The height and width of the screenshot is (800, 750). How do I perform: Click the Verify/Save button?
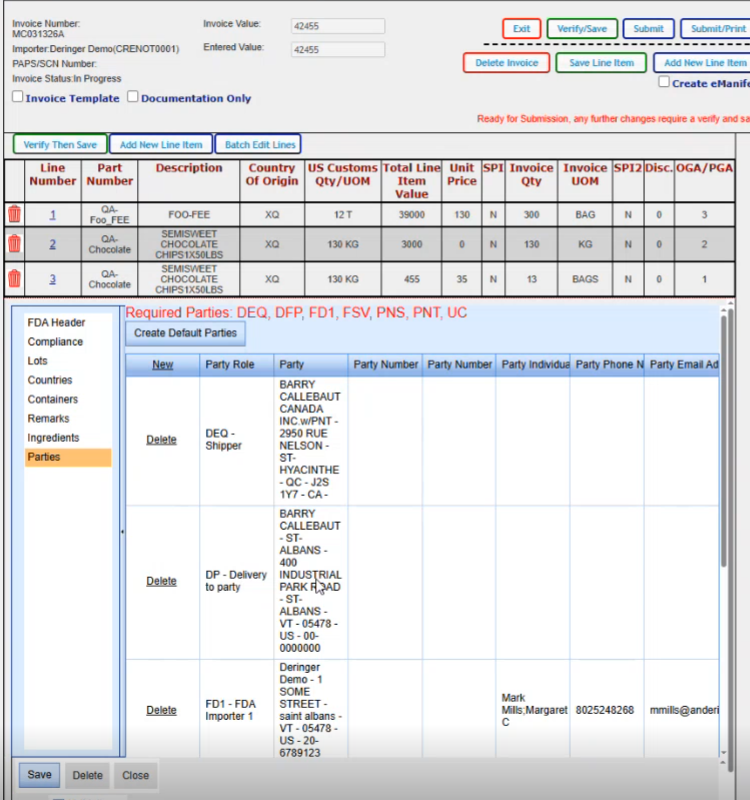tap(581, 29)
